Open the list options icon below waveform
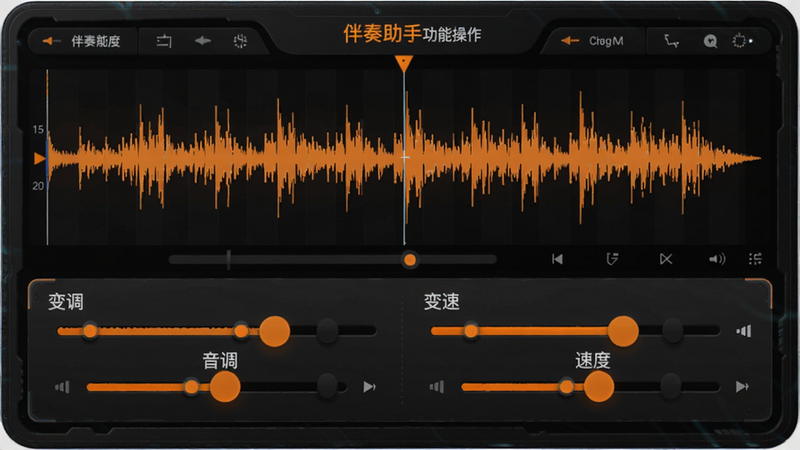Screen dimensions: 800x450 point(755,259)
